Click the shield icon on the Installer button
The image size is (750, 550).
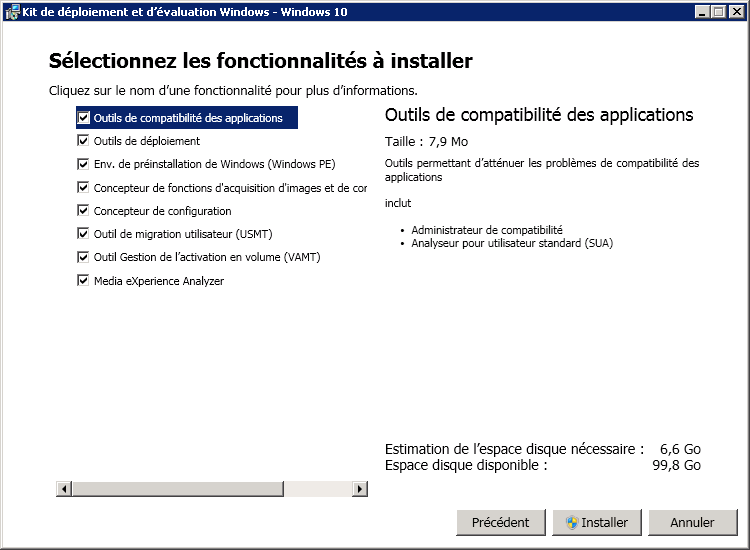tap(571, 522)
